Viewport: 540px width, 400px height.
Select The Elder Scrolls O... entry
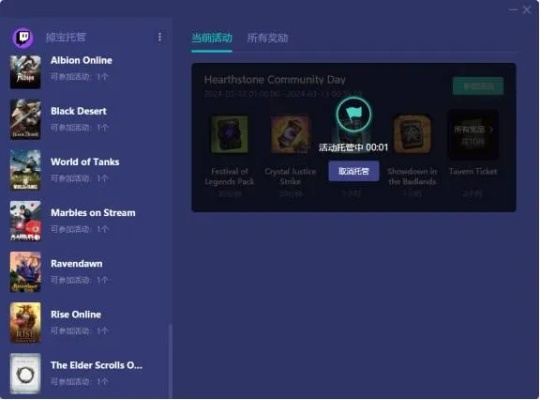point(86,374)
